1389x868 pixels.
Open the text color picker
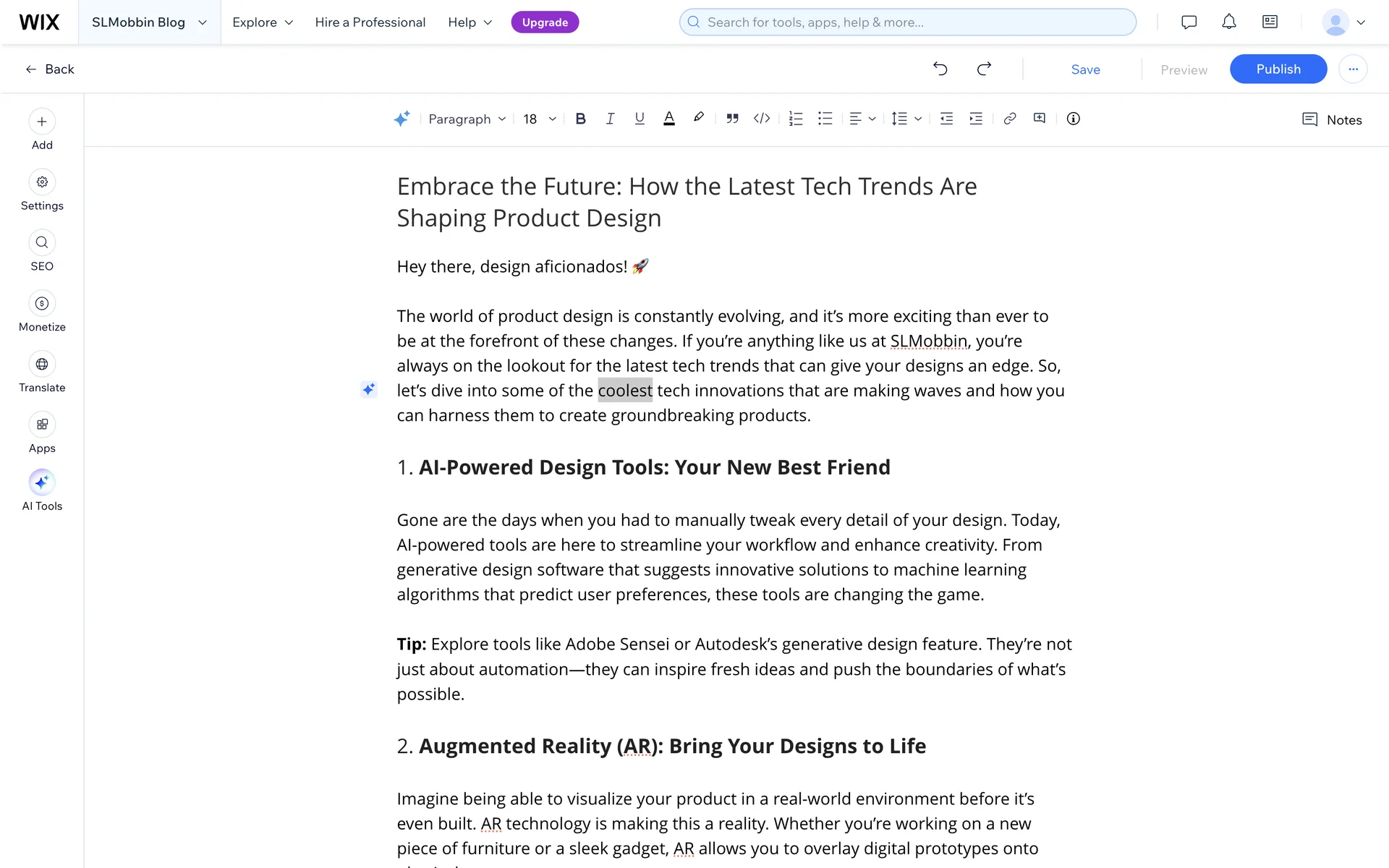(x=669, y=119)
